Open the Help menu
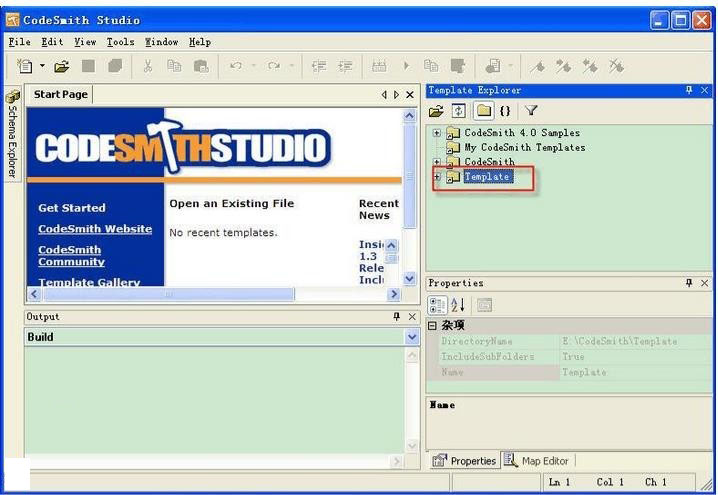Viewport: 718px width, 495px height. [200, 42]
